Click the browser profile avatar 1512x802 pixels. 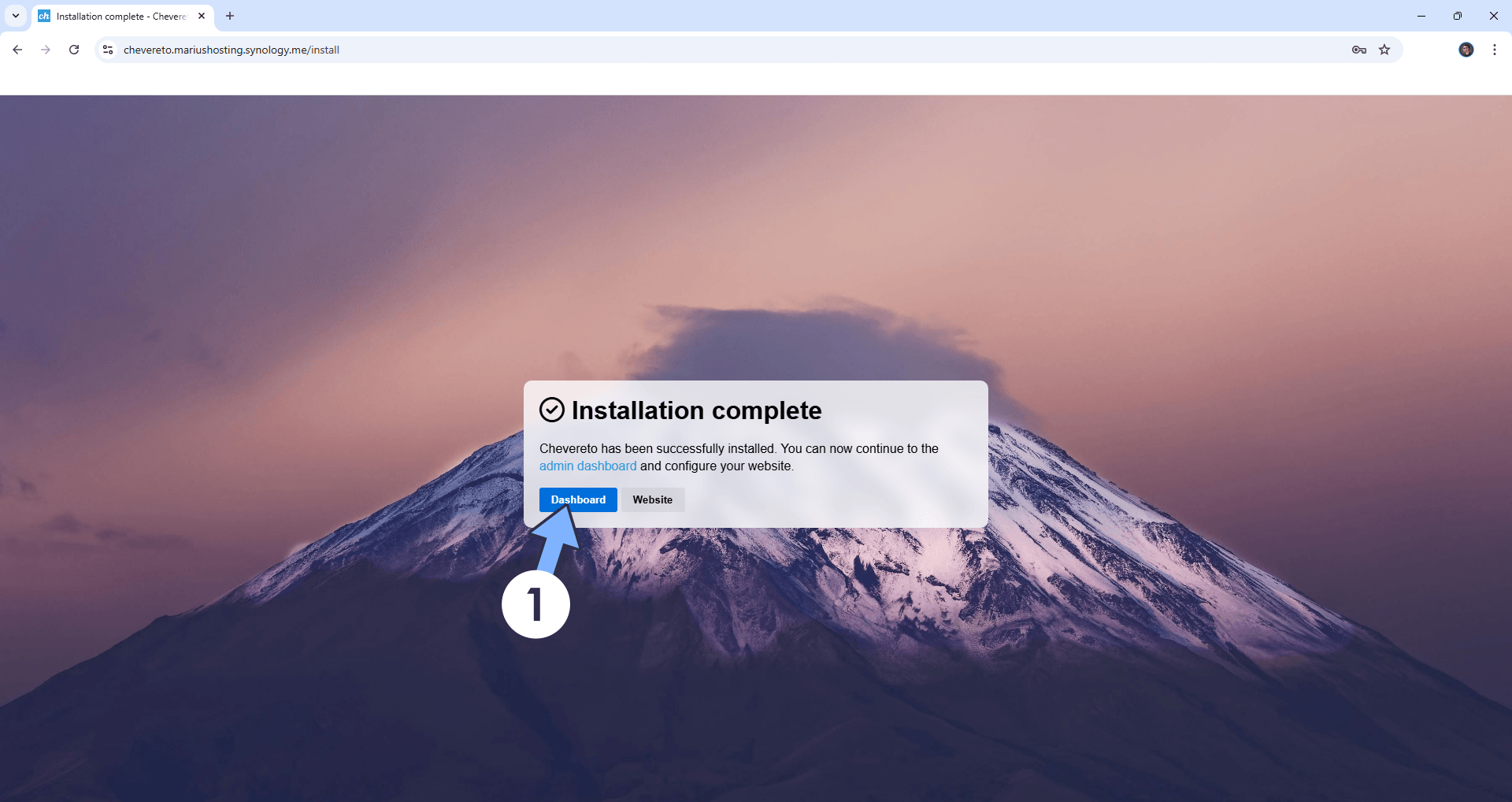pos(1466,49)
